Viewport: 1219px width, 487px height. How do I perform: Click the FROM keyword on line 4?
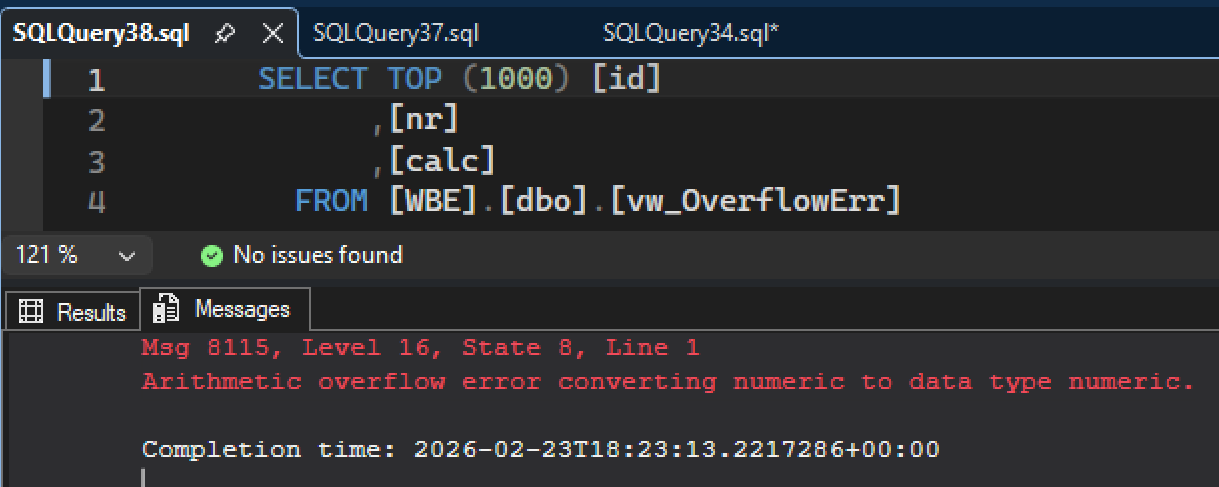(x=331, y=202)
